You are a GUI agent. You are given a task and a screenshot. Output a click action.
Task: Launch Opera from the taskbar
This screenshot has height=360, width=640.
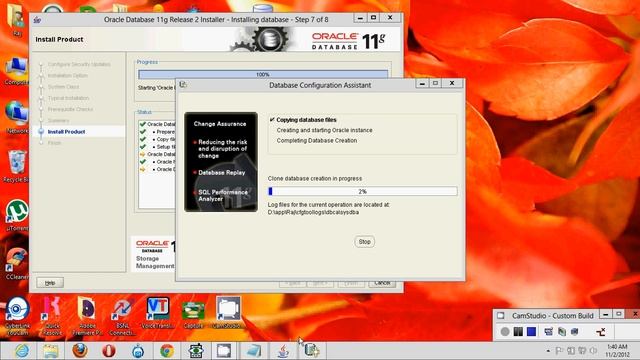(x=109, y=351)
